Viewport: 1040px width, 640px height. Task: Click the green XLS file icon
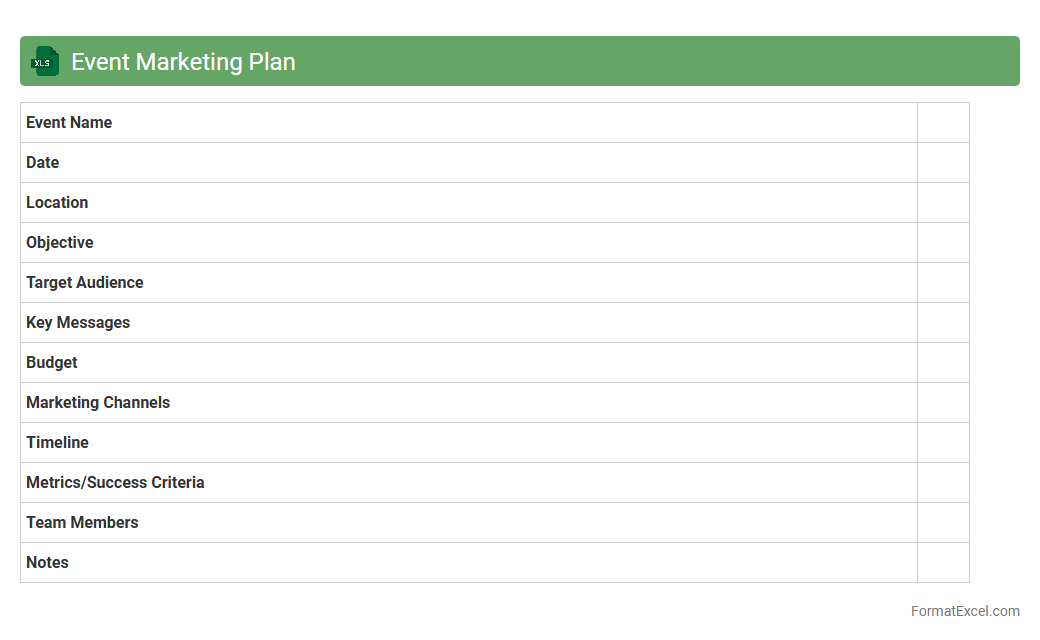(x=45, y=61)
